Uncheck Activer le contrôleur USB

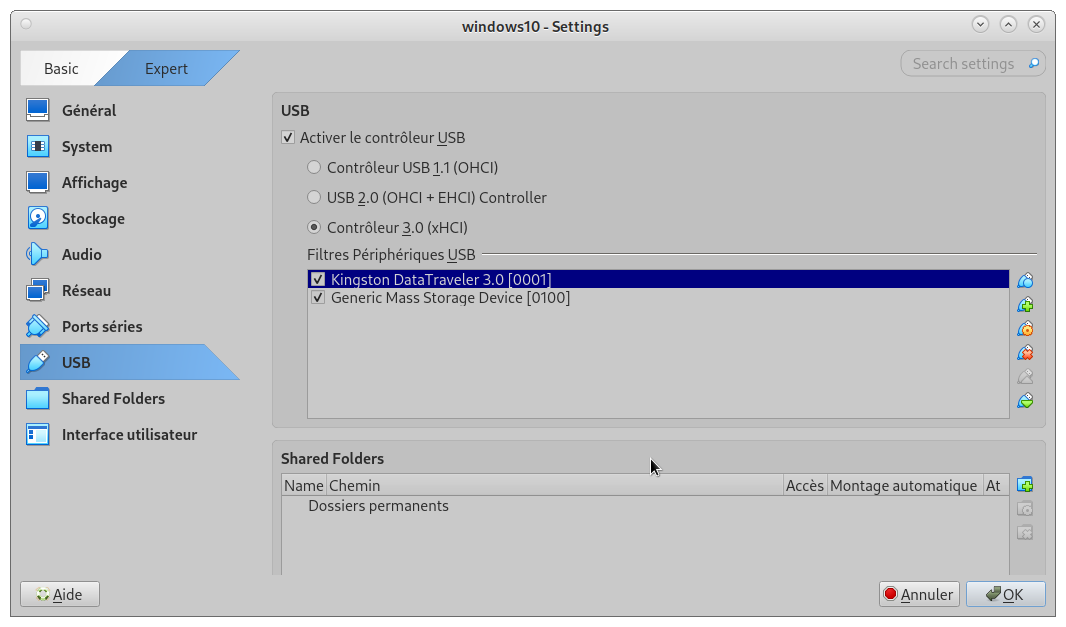coord(288,138)
